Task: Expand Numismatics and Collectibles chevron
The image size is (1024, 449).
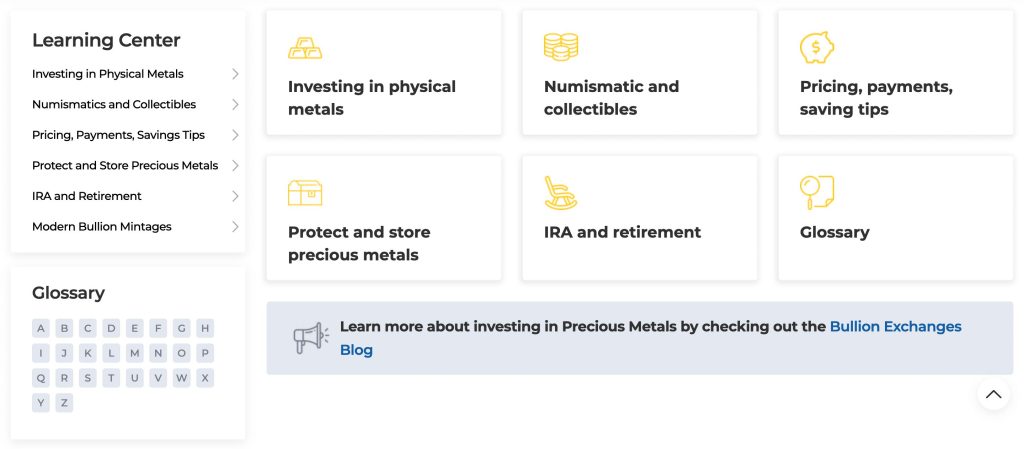Action: click(x=235, y=104)
